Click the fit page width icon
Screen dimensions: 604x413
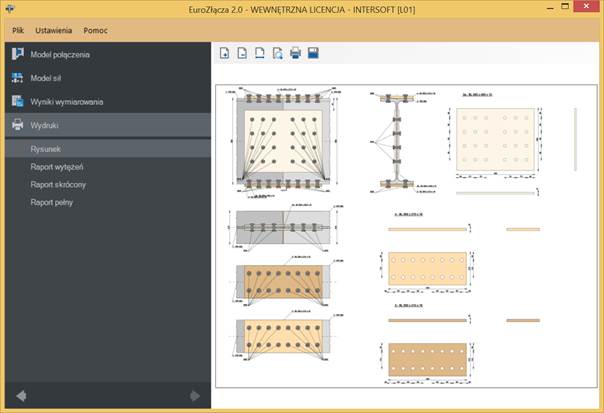[x=260, y=53]
